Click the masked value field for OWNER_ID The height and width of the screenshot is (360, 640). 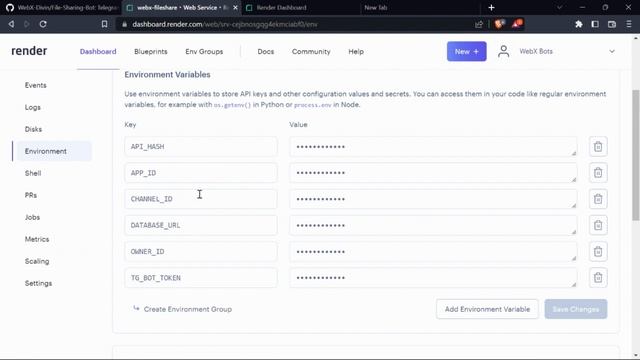(x=433, y=251)
